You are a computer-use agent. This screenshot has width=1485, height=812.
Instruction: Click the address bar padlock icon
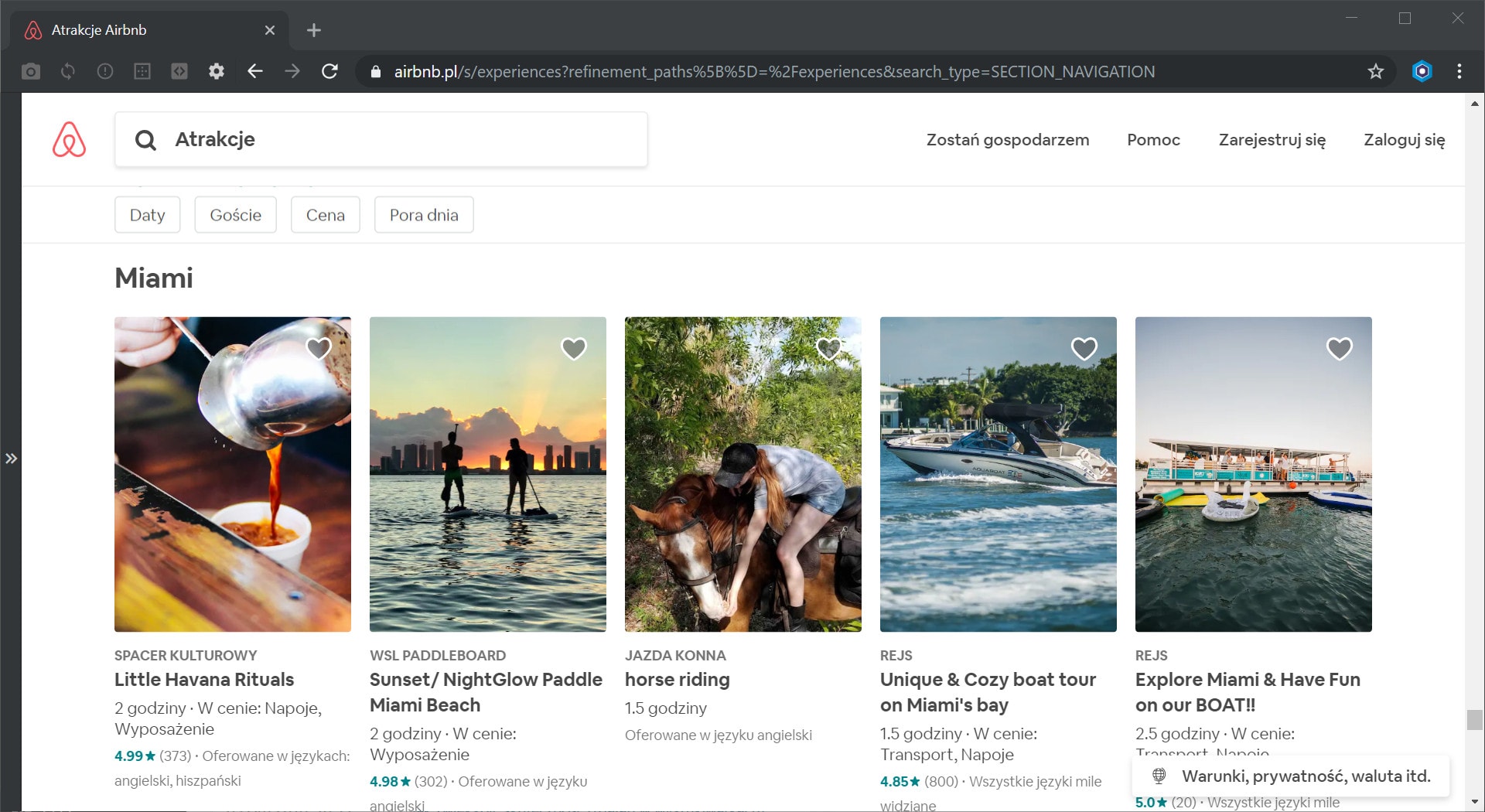[376, 71]
